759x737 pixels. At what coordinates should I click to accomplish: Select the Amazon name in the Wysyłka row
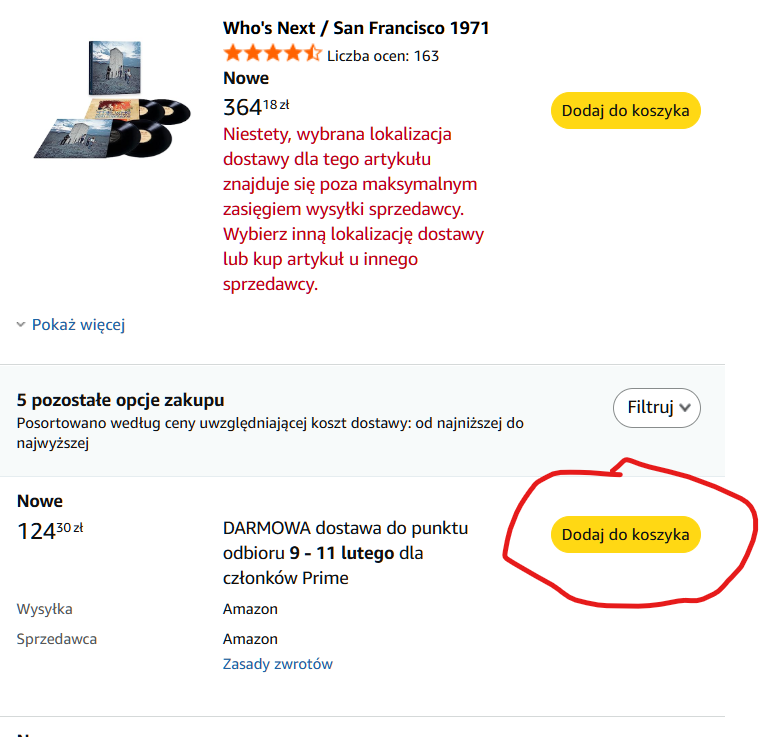coord(250,609)
